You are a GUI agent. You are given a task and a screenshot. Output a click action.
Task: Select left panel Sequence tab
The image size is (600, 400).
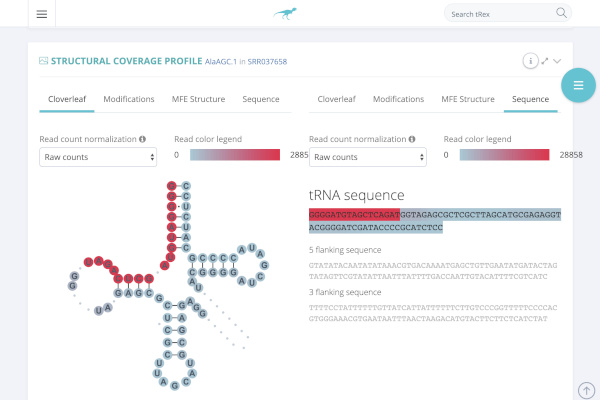tap(261, 100)
